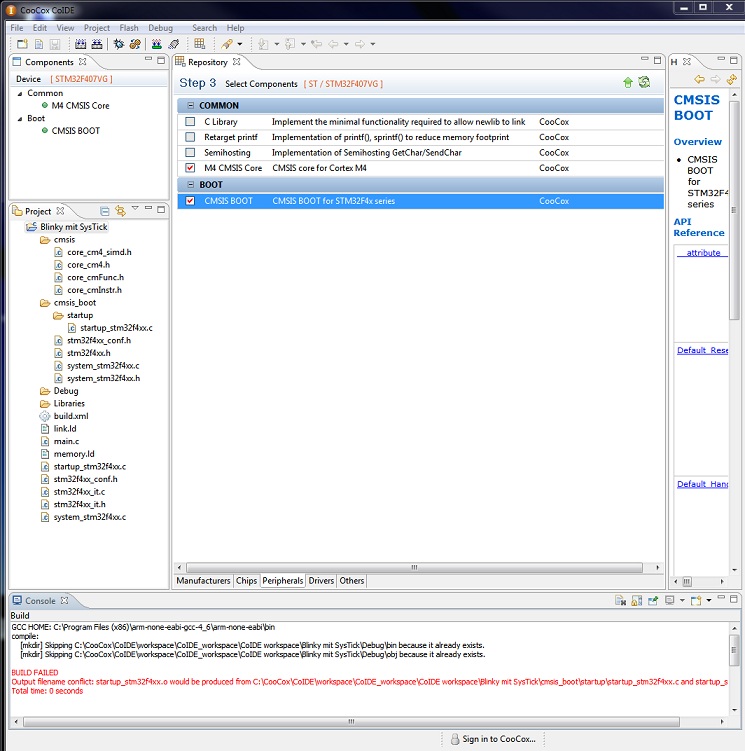The height and width of the screenshot is (751, 745).
Task: Click Sign in to CooCox
Action: pyautogui.click(x=493, y=739)
